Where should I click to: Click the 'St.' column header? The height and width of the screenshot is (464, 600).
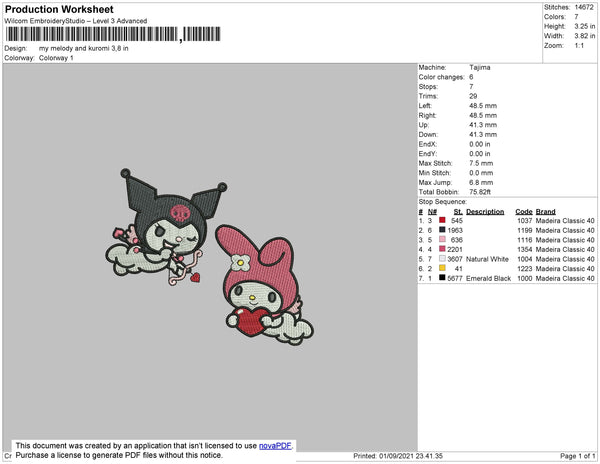click(458, 212)
